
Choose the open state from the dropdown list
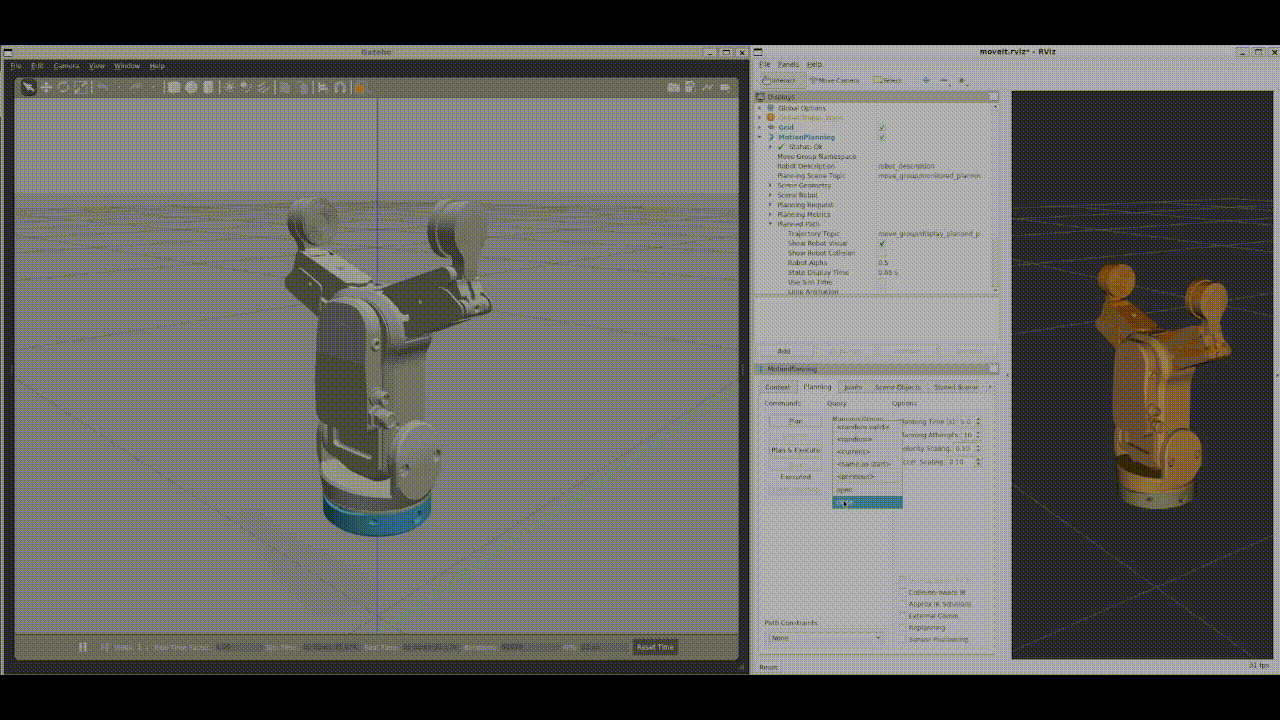coord(867,490)
